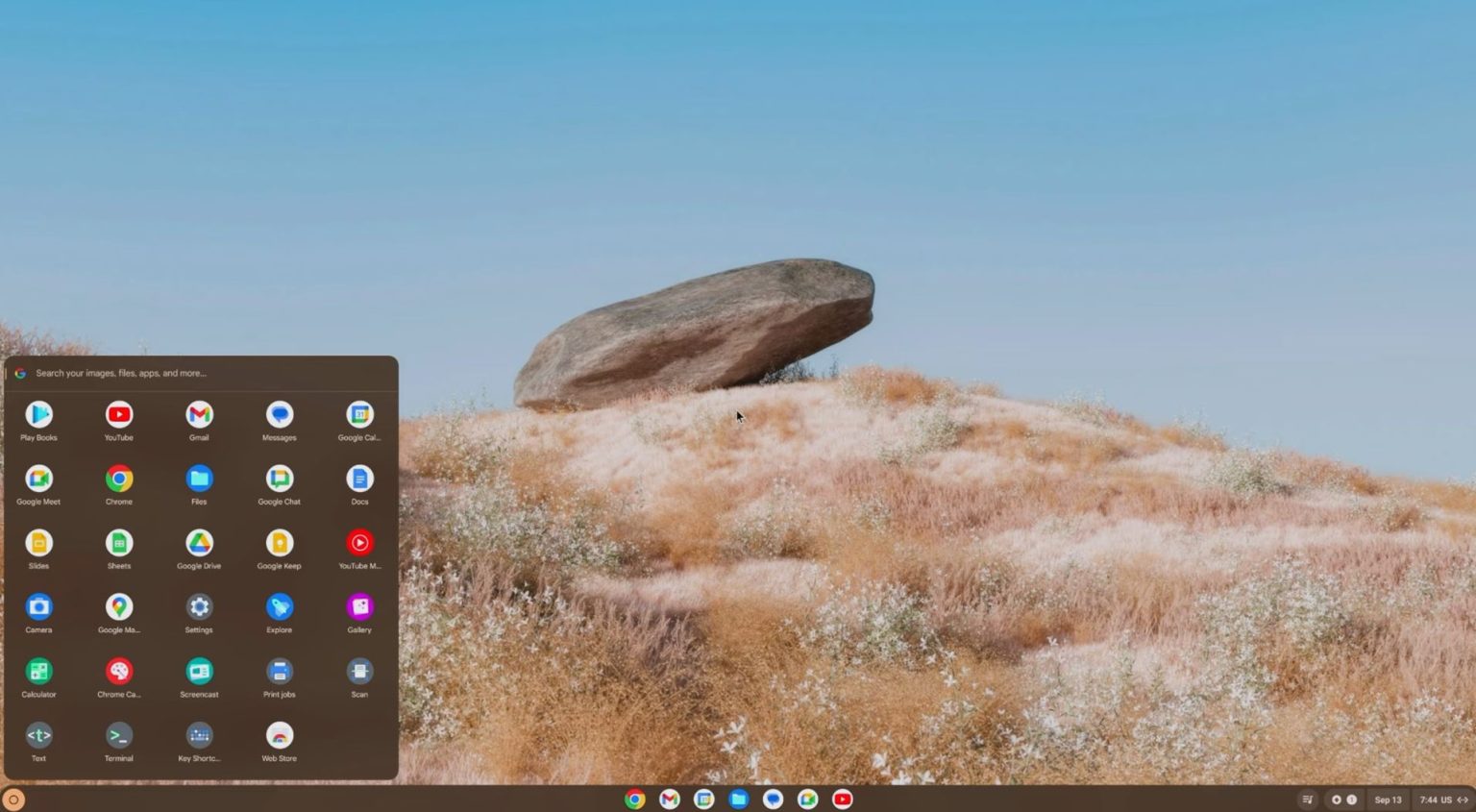Screen dimensions: 1476x812
Task: Launch the Screencast app
Action: point(199,670)
